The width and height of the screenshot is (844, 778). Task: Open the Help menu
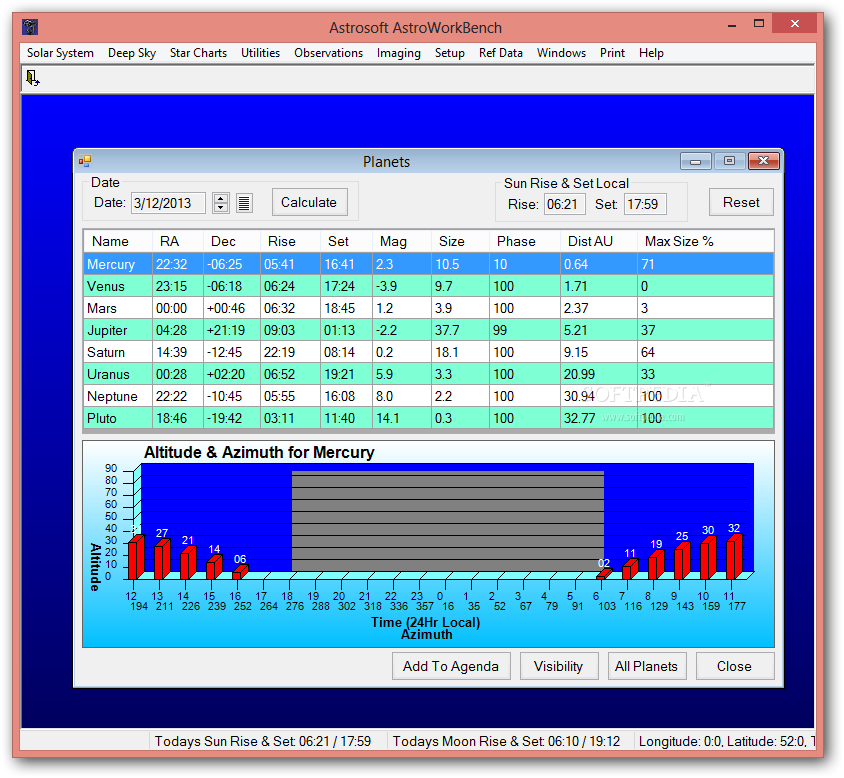coord(651,53)
